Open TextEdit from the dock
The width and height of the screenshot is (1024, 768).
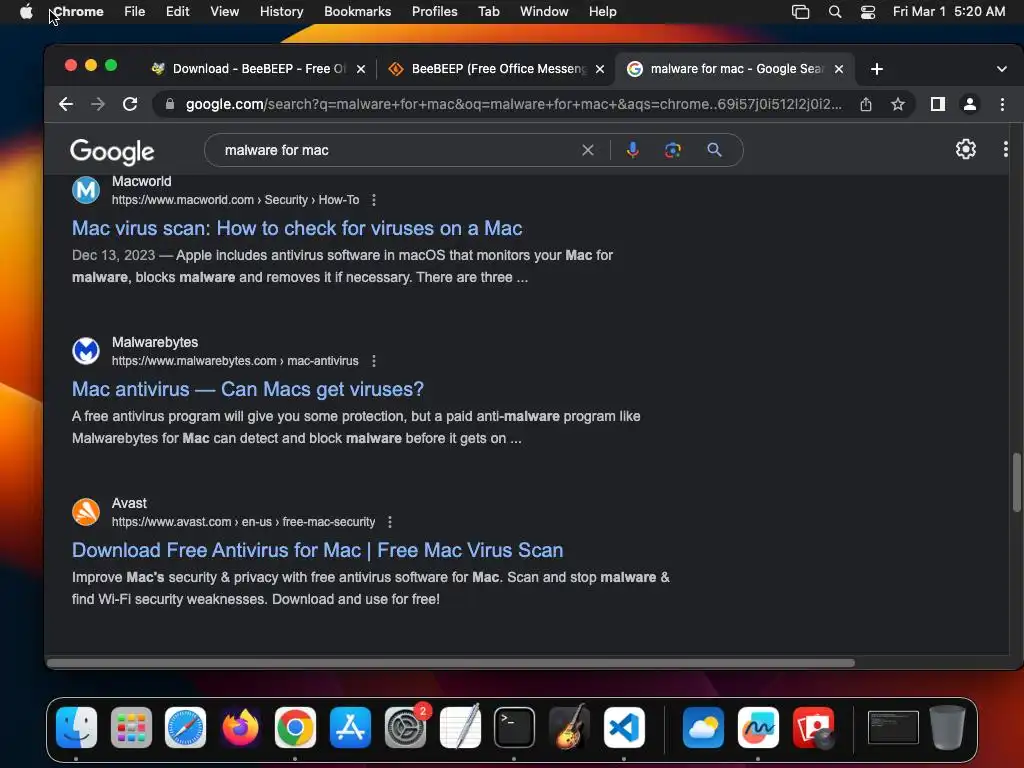point(460,728)
